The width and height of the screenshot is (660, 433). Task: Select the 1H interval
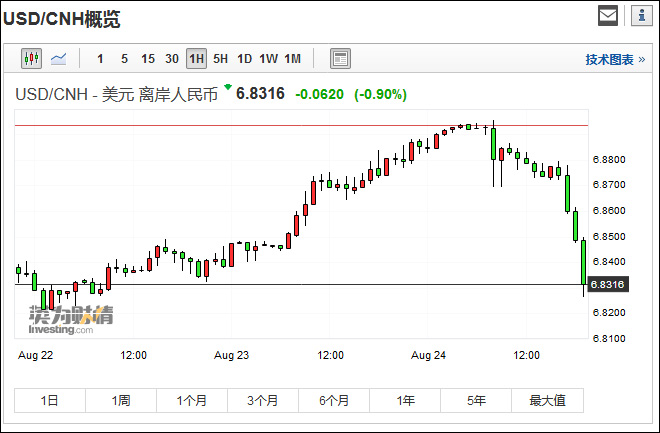pos(196,59)
